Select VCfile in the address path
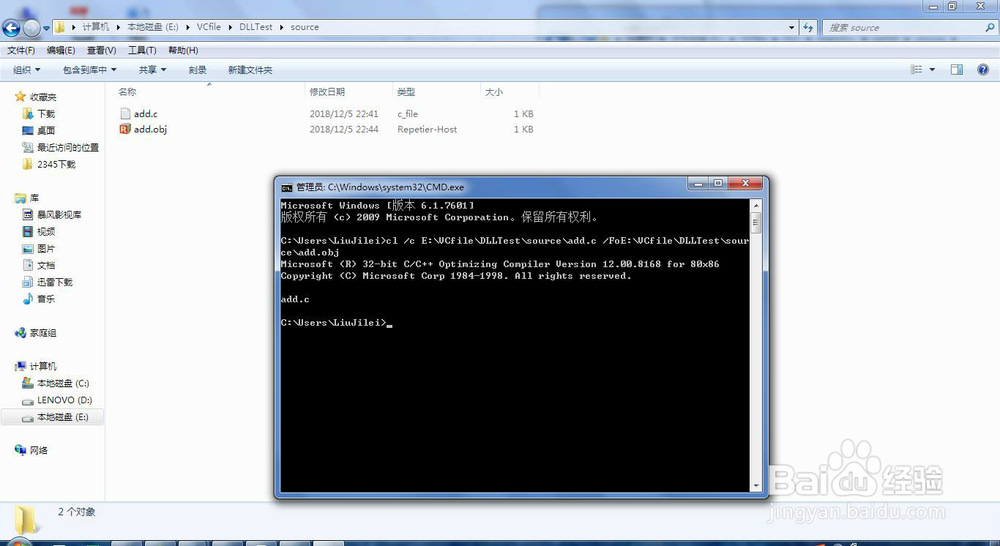Screen dimensions: 1000x546 [x=209, y=27]
